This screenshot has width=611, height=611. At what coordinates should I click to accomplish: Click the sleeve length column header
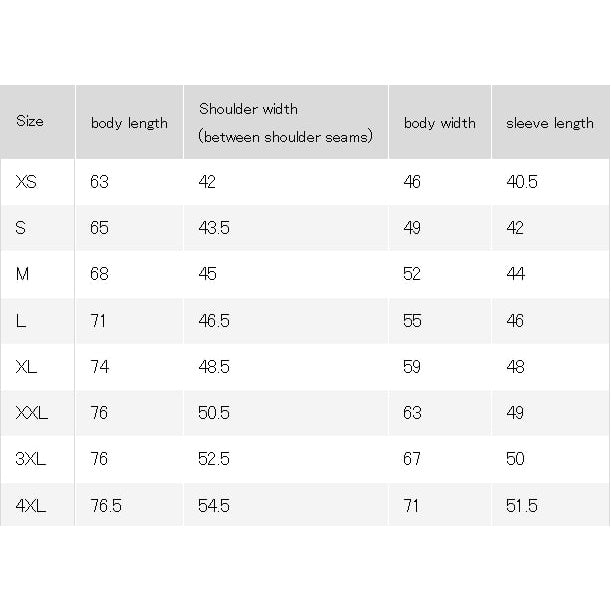coord(550,123)
